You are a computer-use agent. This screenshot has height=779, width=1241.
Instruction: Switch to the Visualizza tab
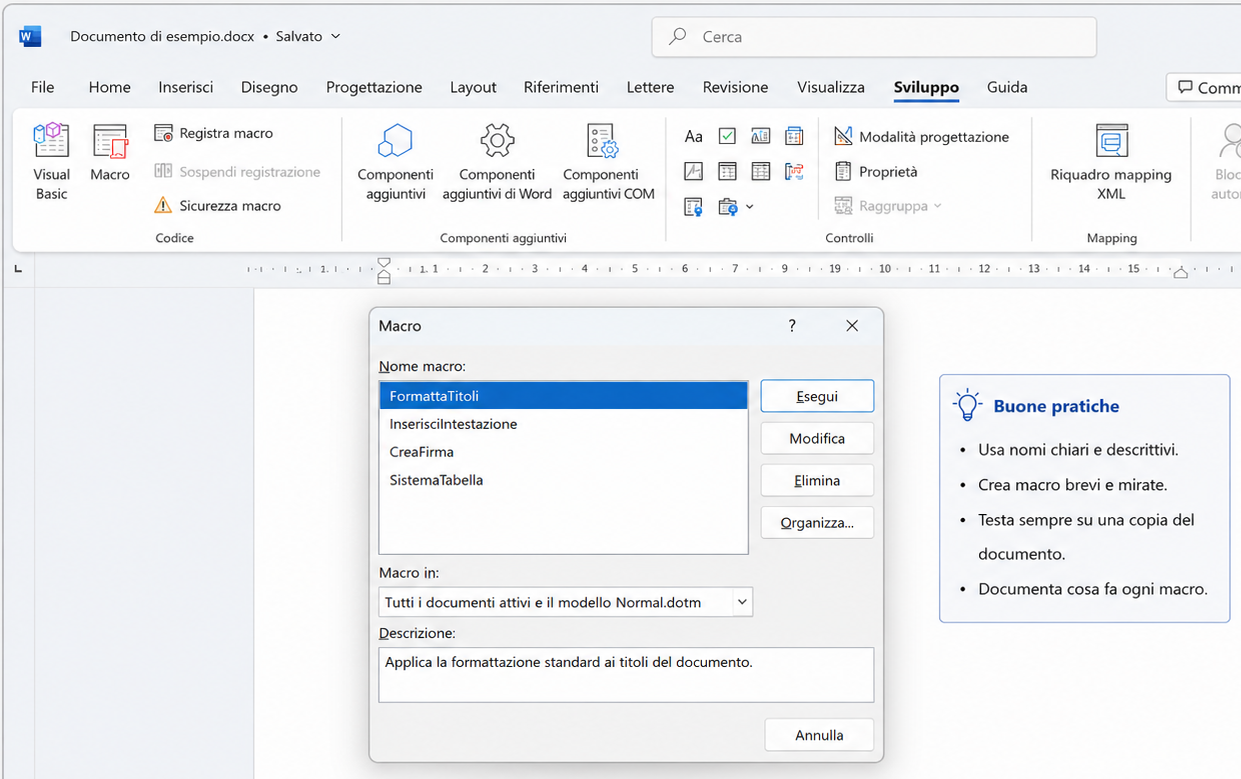(831, 87)
